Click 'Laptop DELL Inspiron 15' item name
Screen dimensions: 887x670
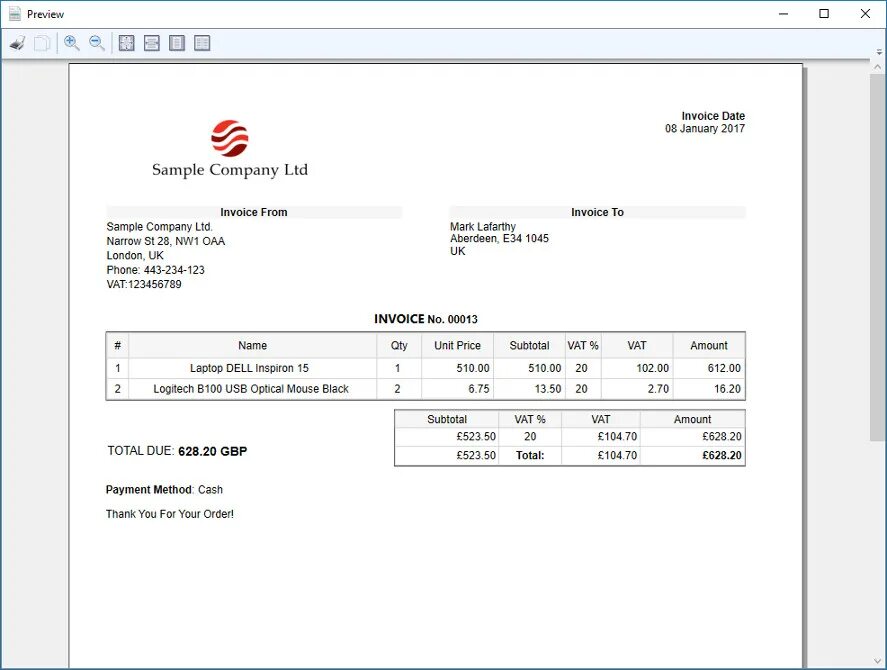point(249,368)
